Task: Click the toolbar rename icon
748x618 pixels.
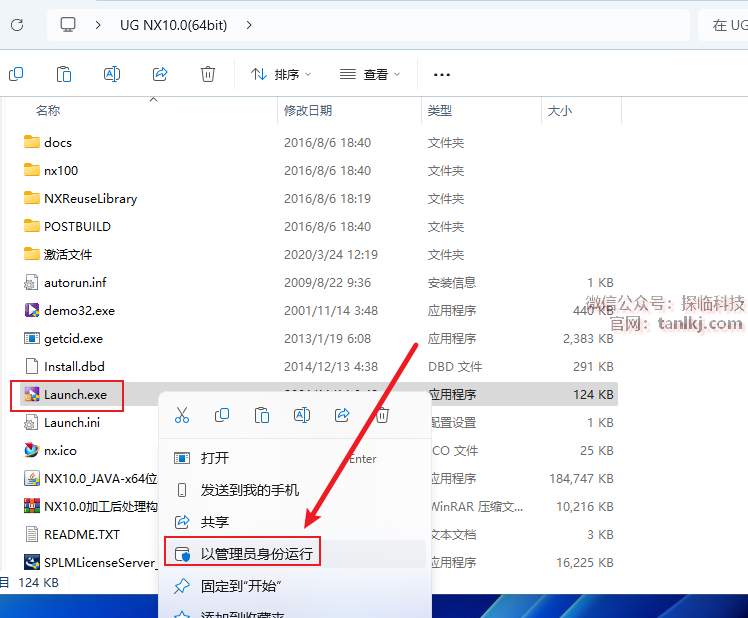Action: 112,74
